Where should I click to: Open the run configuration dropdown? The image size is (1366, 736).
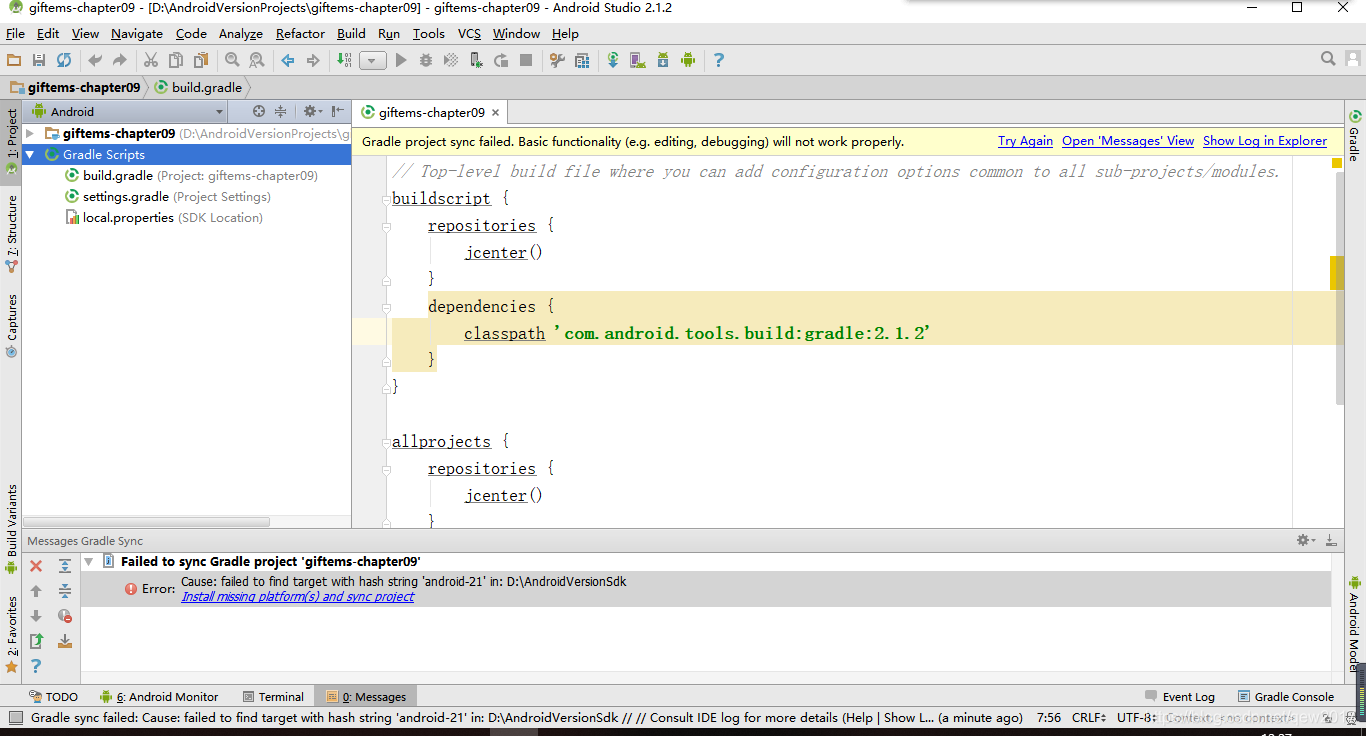[373, 60]
